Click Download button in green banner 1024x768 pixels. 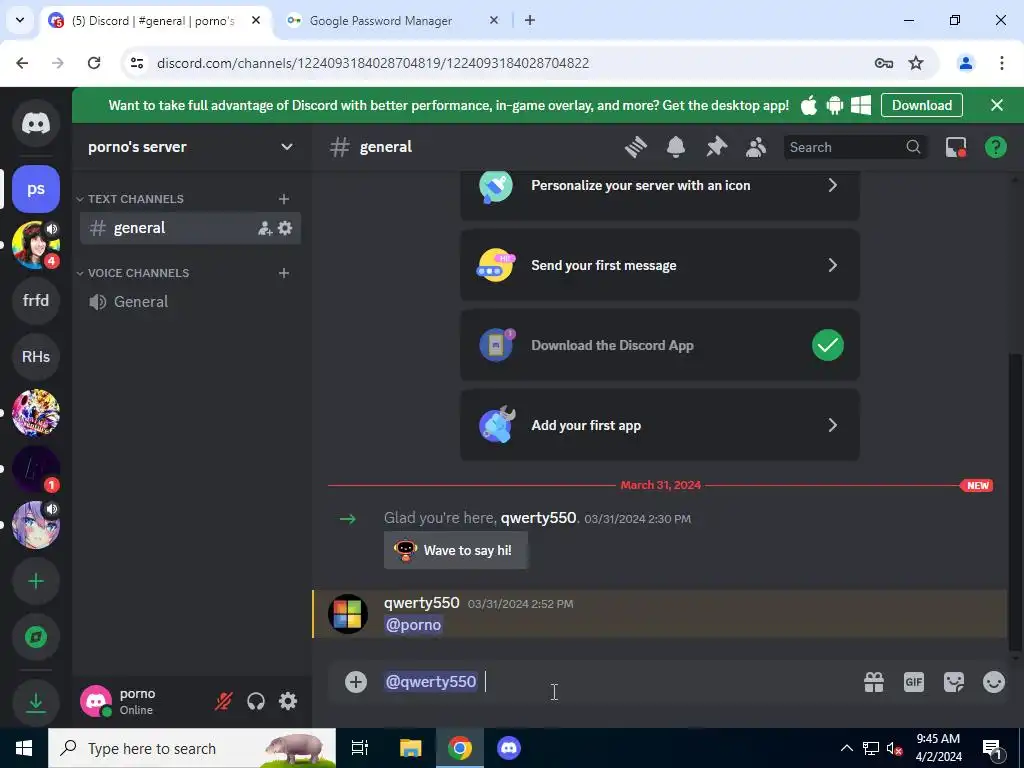click(921, 105)
